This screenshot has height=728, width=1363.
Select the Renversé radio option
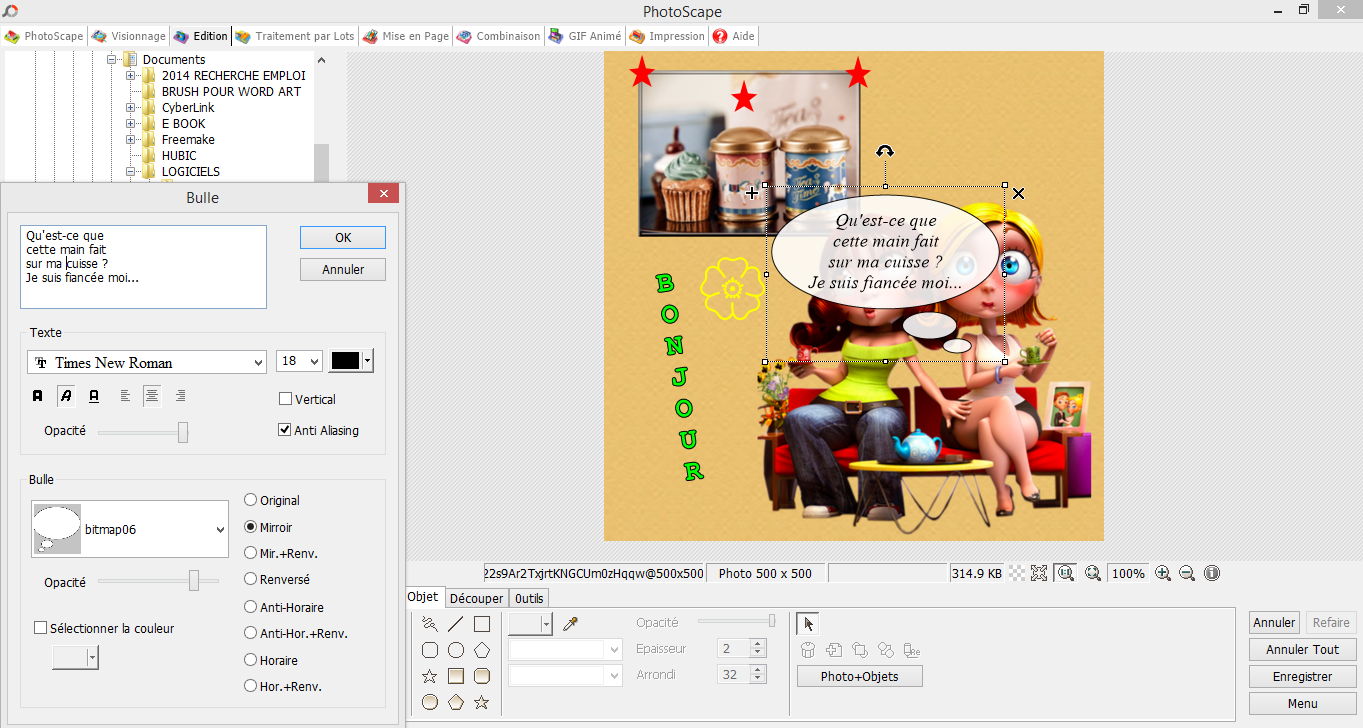251,579
